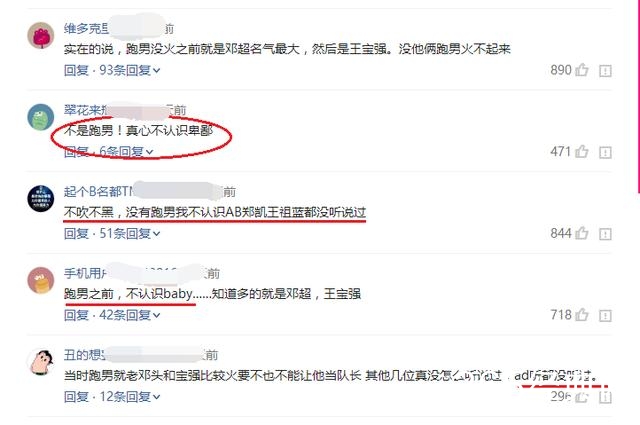Screen dimensions: 640x425
Task: Expand the 12条回复 replies
Action: click(x=130, y=396)
